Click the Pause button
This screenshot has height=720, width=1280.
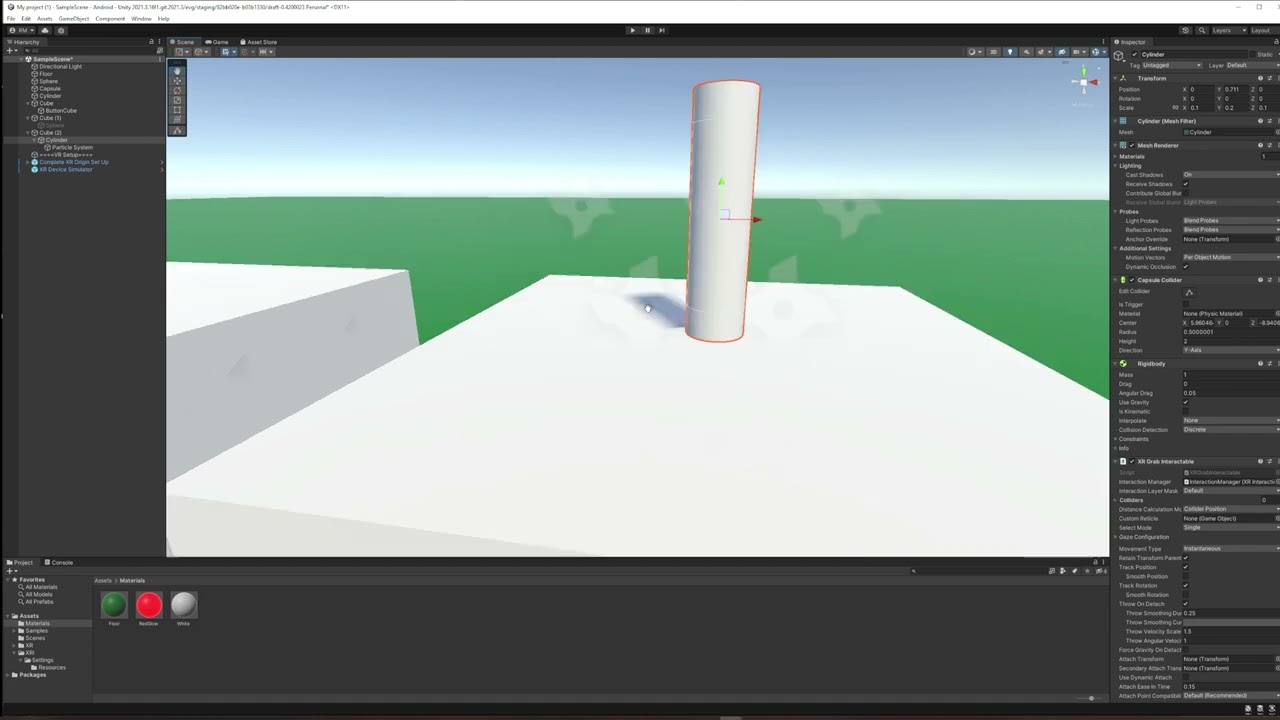647,30
